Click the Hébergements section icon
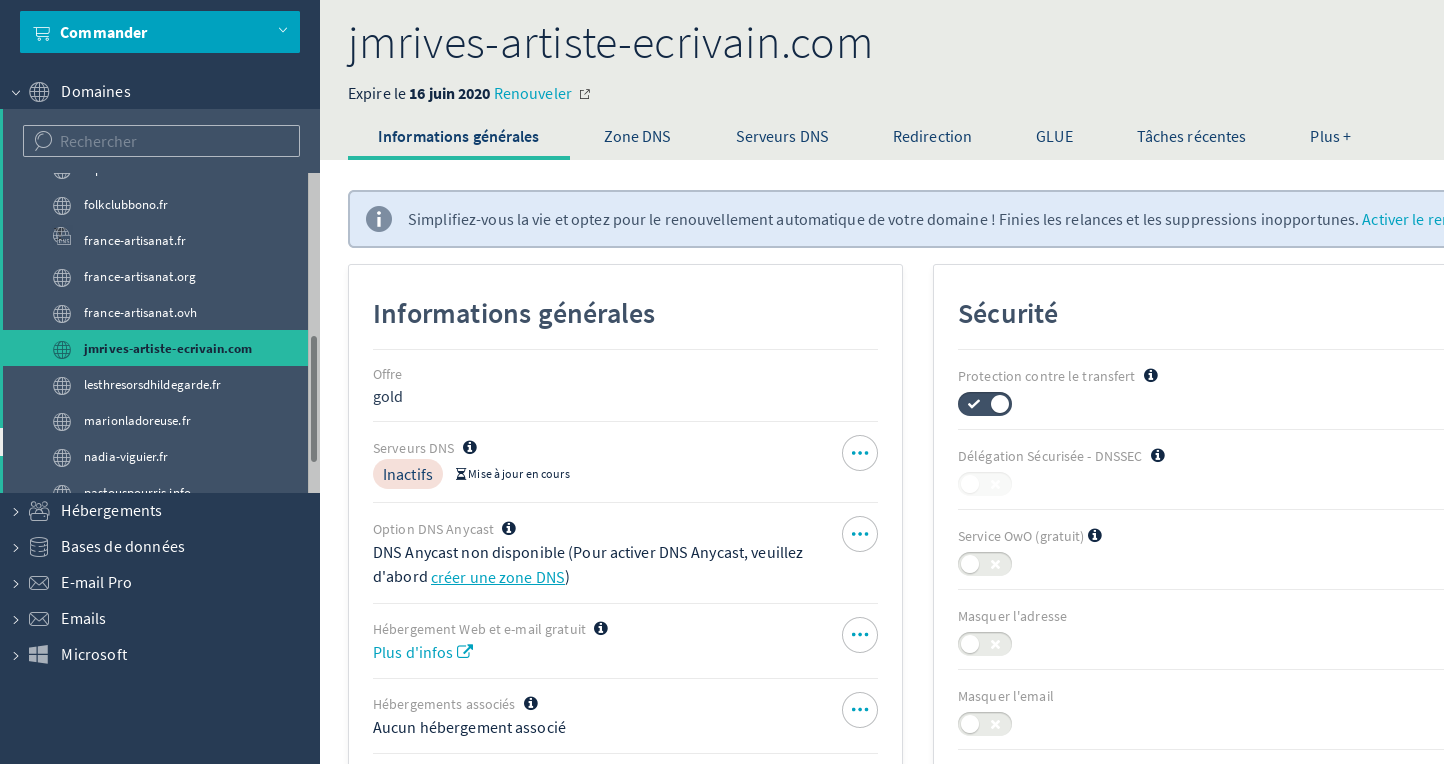Viewport: 1444px width, 764px height. 39,511
